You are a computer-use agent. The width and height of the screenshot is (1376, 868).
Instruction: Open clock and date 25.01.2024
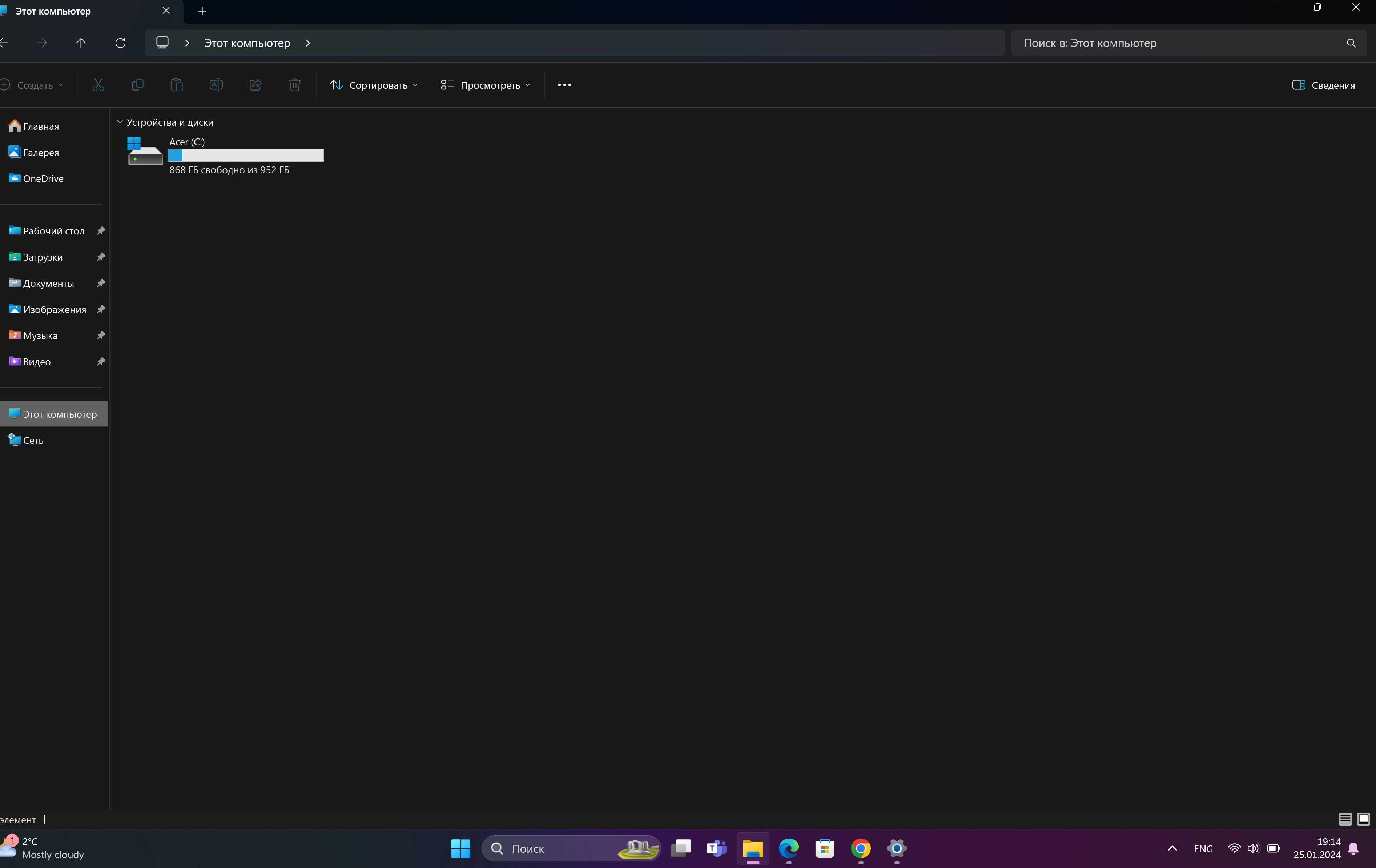(x=1317, y=849)
